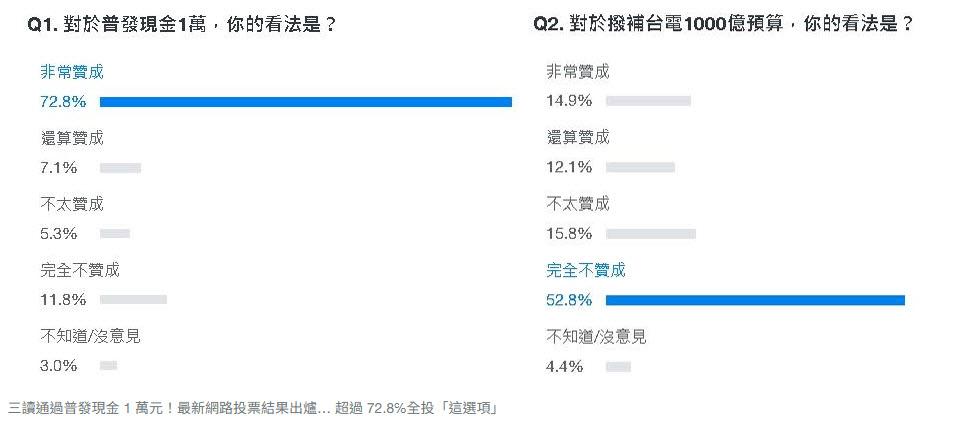Select the 非常贊成 label under Q2
Viewport: 957px width, 429px height.
coord(577,72)
